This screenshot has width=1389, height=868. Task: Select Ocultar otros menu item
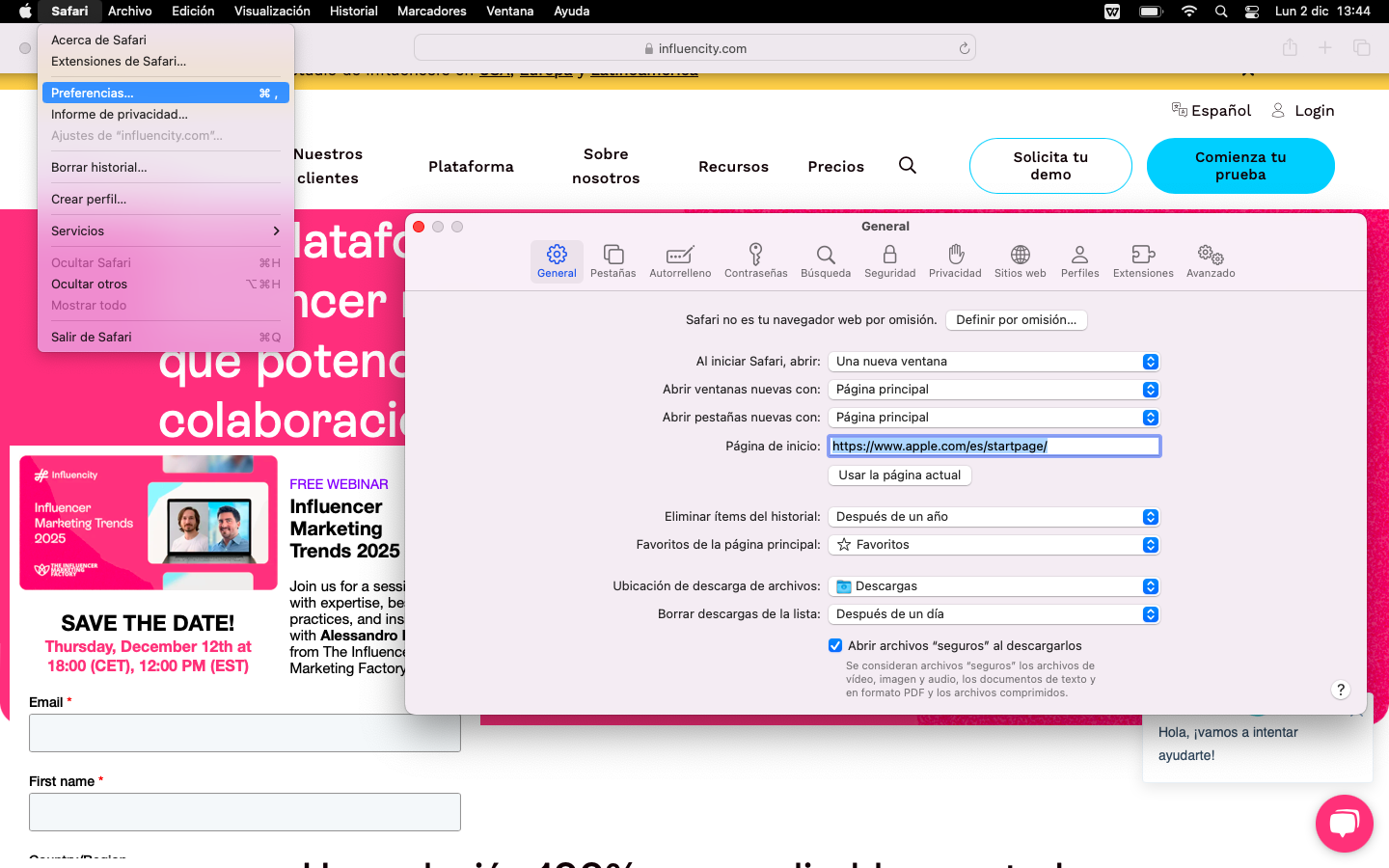coord(166,284)
